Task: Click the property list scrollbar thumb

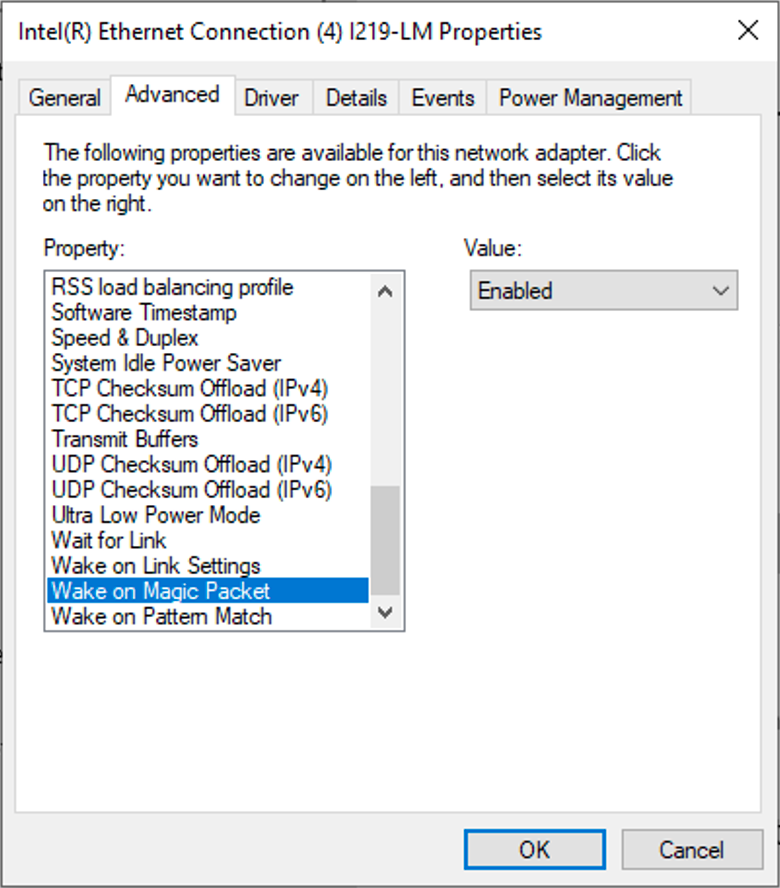Action: tap(385, 540)
